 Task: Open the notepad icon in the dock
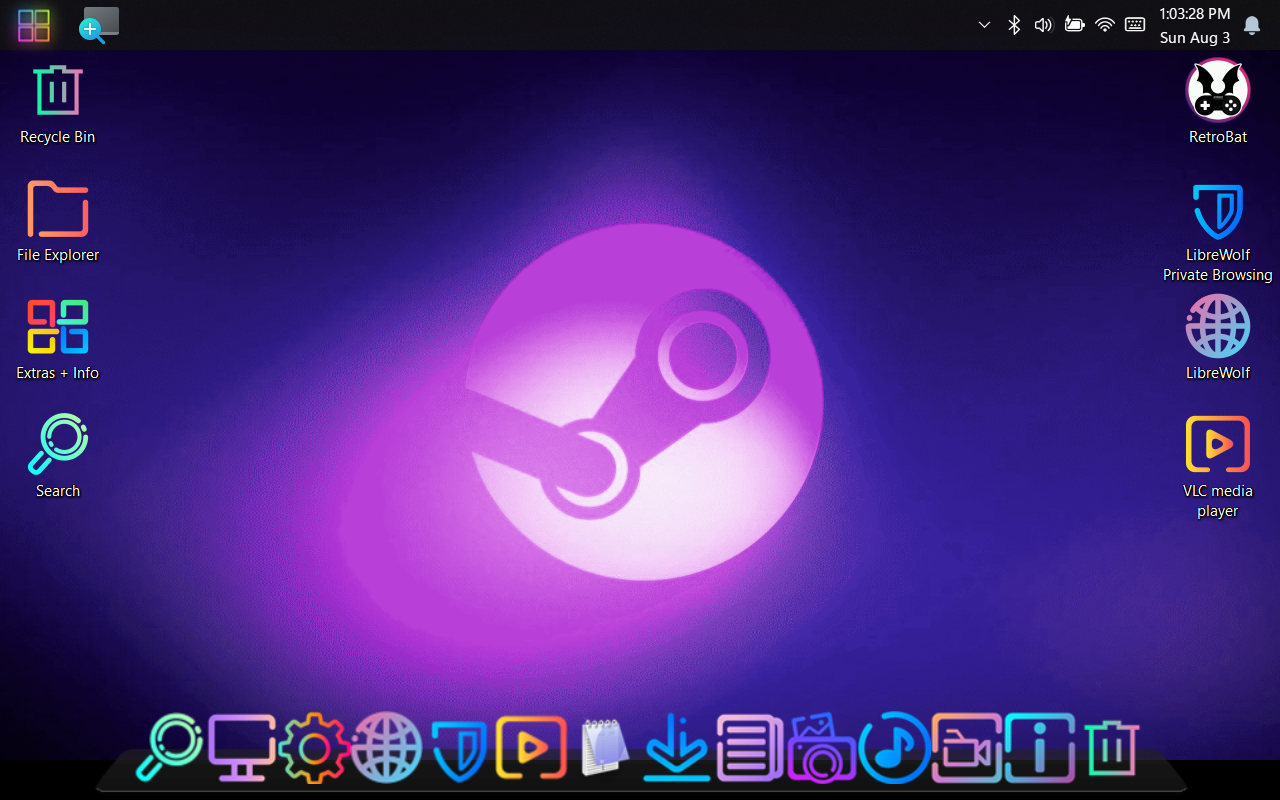tap(604, 748)
